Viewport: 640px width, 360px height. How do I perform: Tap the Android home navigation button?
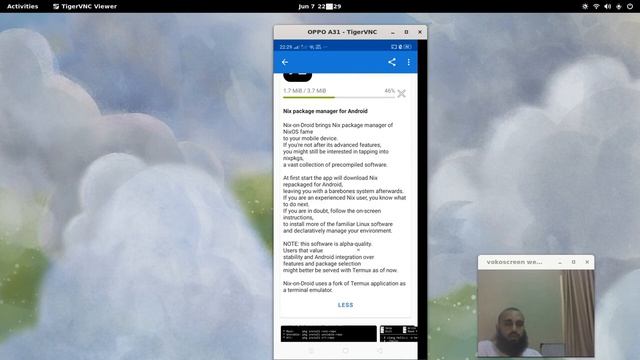(345, 351)
